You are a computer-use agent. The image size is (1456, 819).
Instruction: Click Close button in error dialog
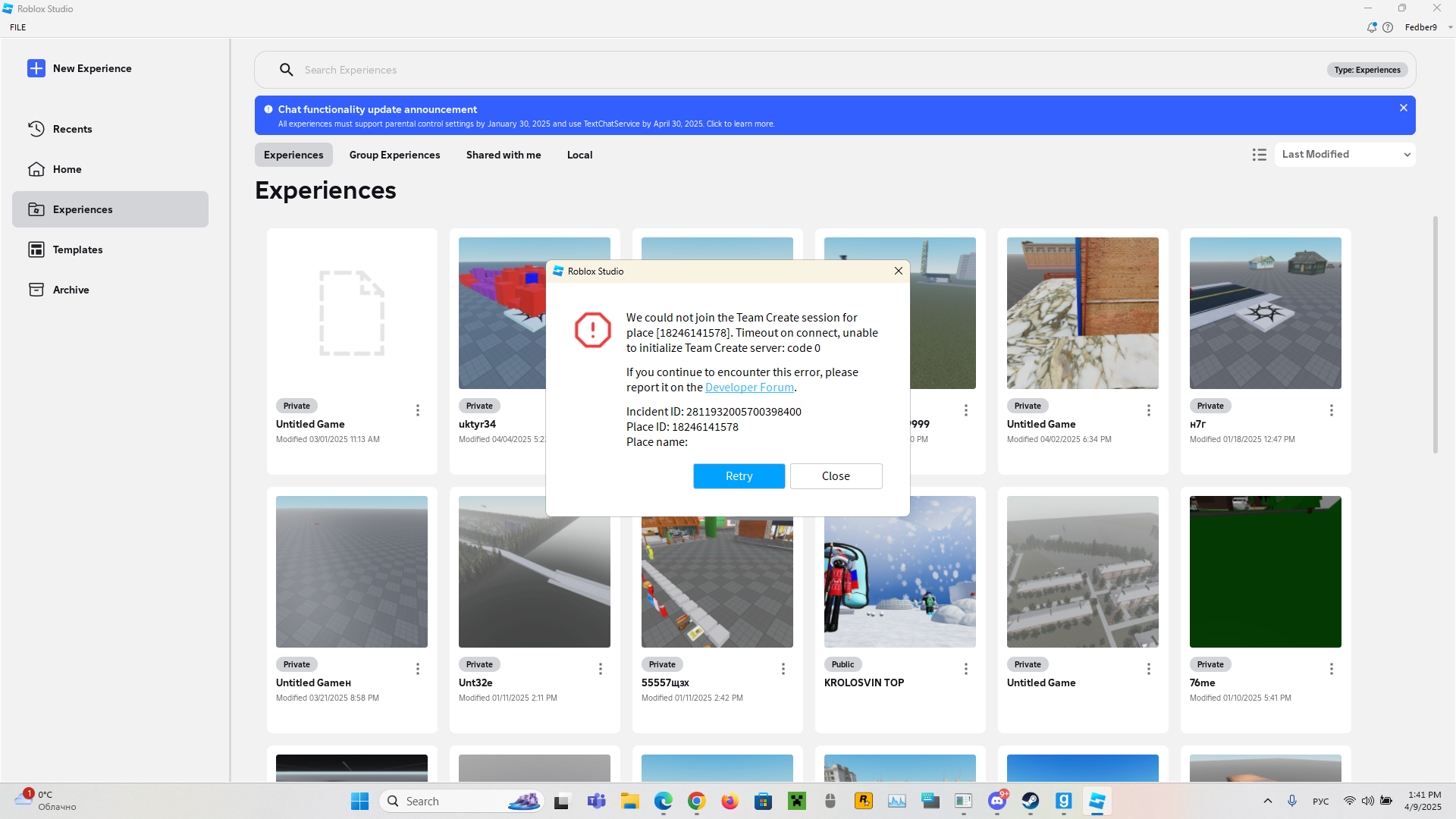pyautogui.click(x=836, y=476)
